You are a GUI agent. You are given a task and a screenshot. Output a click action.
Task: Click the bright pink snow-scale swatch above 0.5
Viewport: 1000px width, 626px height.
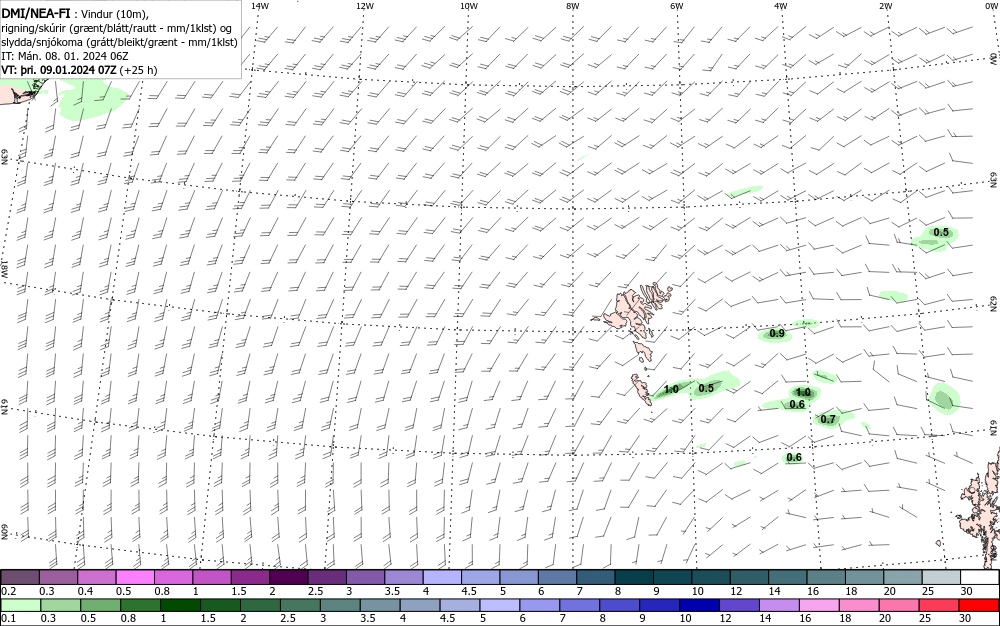coord(135,578)
